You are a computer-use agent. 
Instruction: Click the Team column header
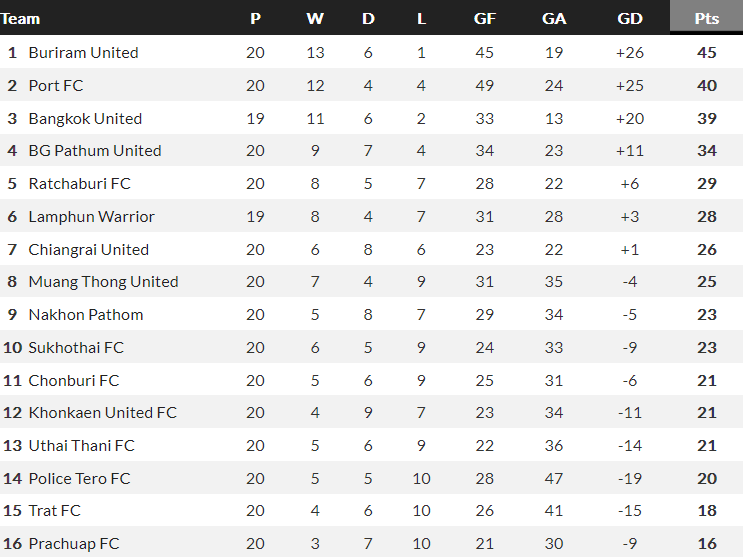pos(21,18)
